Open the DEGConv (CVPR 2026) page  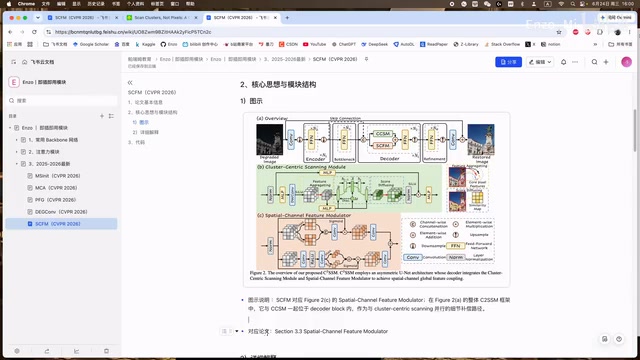coord(61,212)
